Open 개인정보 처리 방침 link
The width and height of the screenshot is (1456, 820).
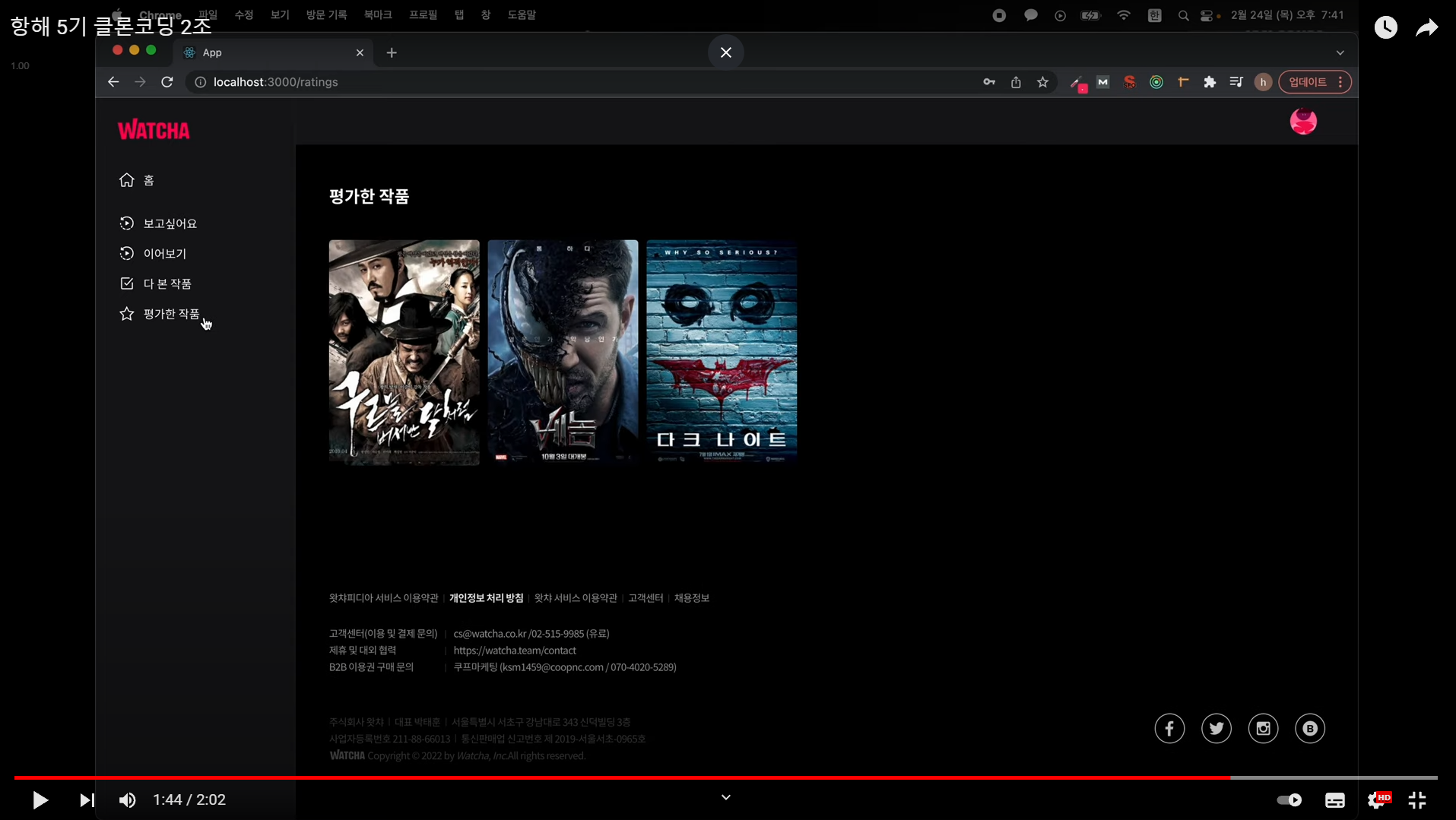tap(486, 598)
